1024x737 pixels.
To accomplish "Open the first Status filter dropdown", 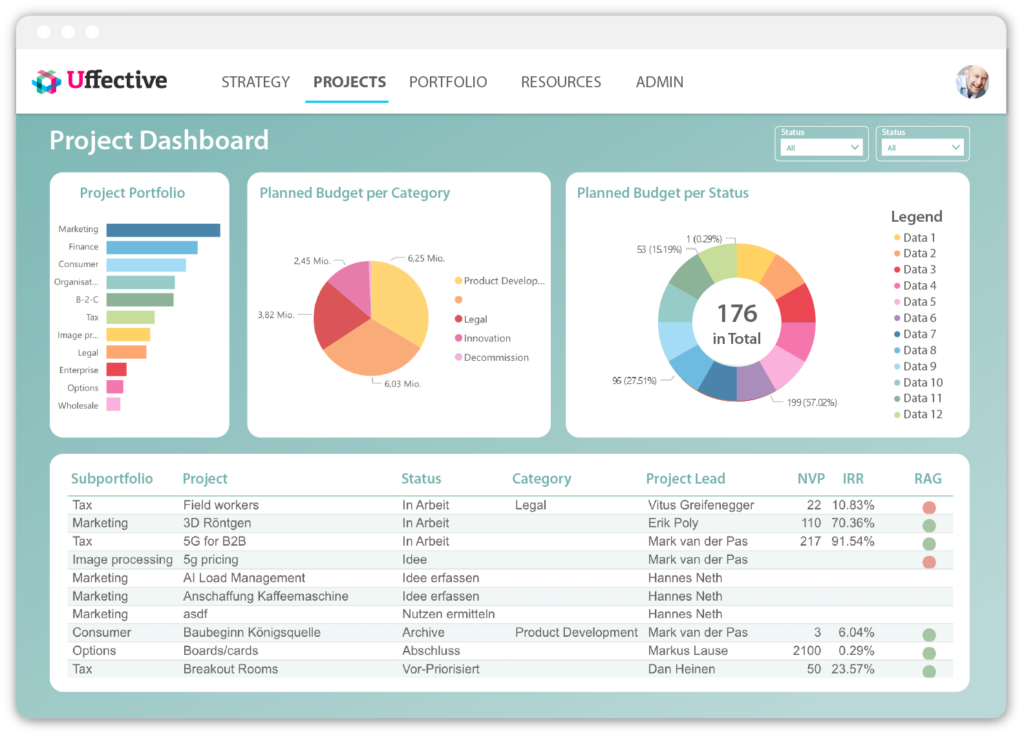I will coord(821,147).
